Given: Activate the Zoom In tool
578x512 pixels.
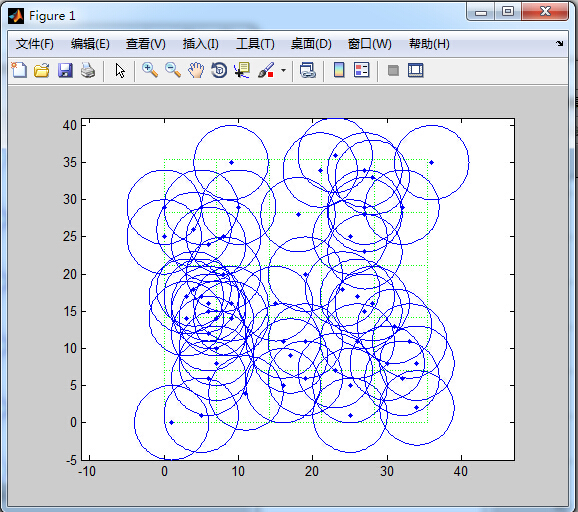Looking at the screenshot, I should 150,70.
